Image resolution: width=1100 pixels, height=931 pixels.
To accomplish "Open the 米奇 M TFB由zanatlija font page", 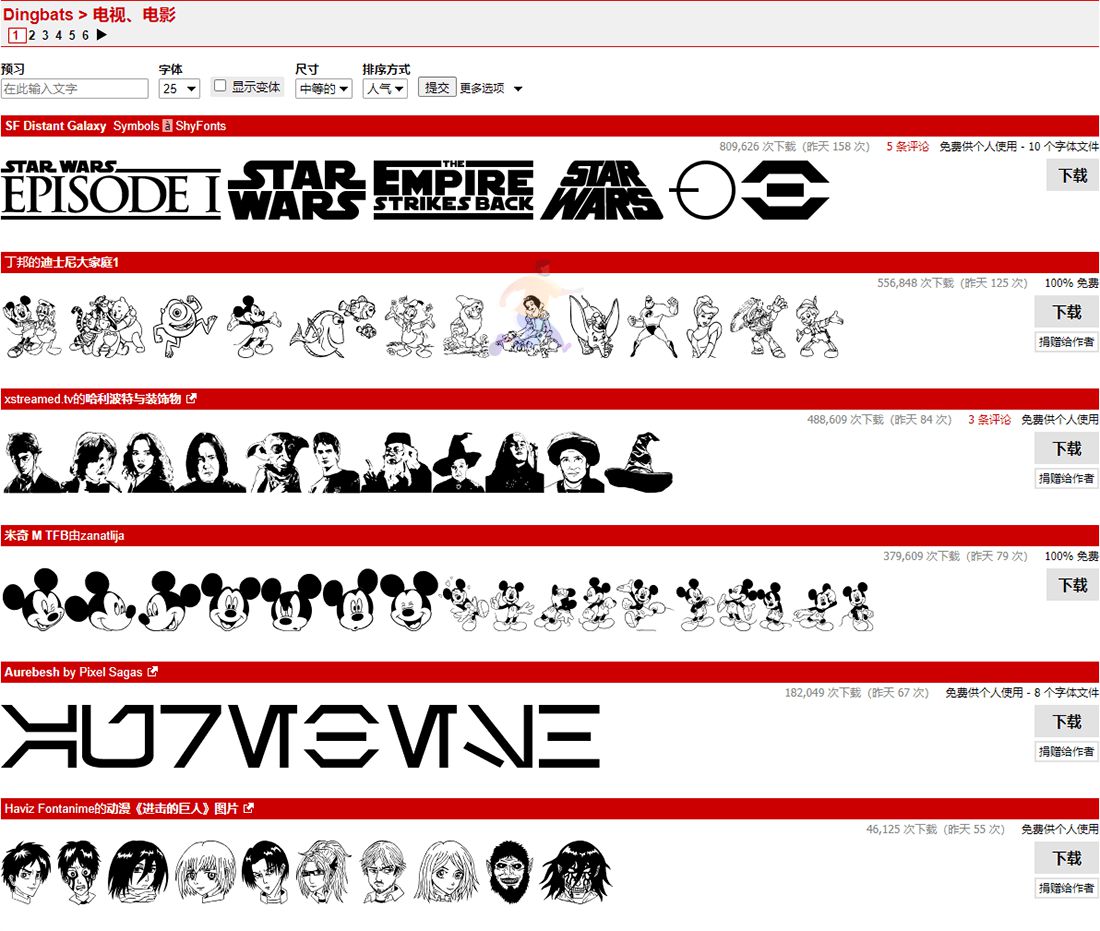I will click(x=64, y=535).
